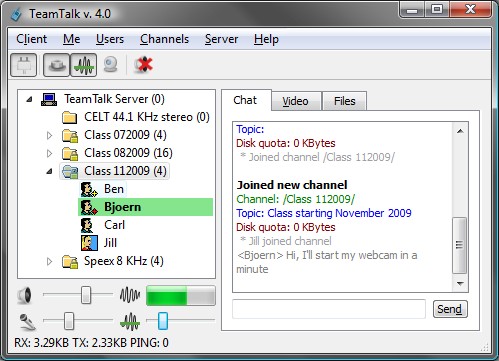Click Ben's user avatar icon

[89, 189]
